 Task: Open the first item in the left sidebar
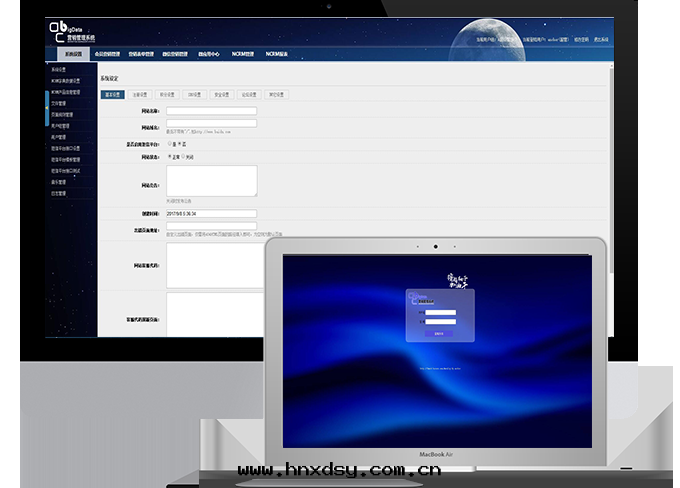pos(62,70)
